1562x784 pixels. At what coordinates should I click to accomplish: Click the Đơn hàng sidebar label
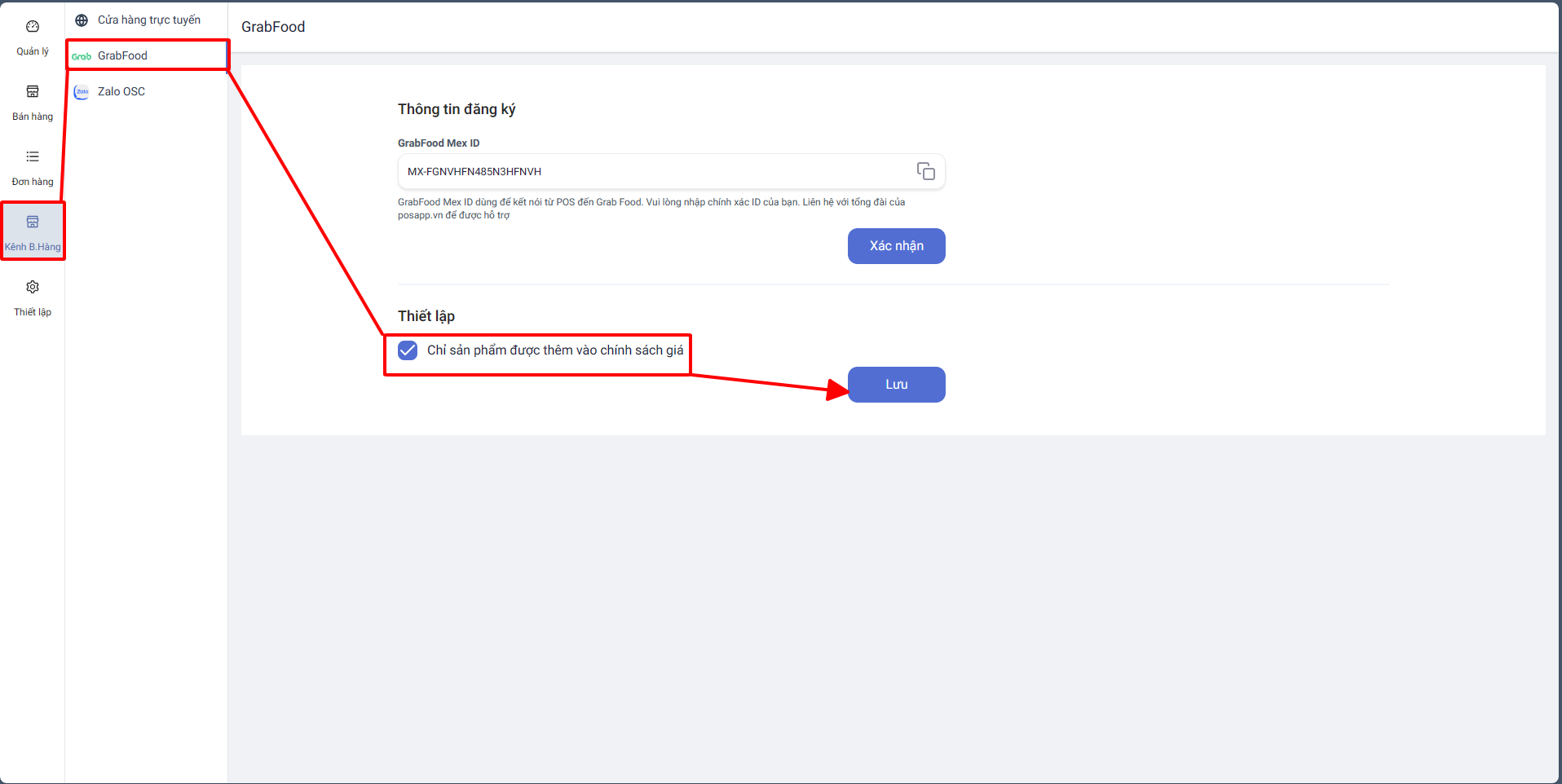tap(33, 182)
